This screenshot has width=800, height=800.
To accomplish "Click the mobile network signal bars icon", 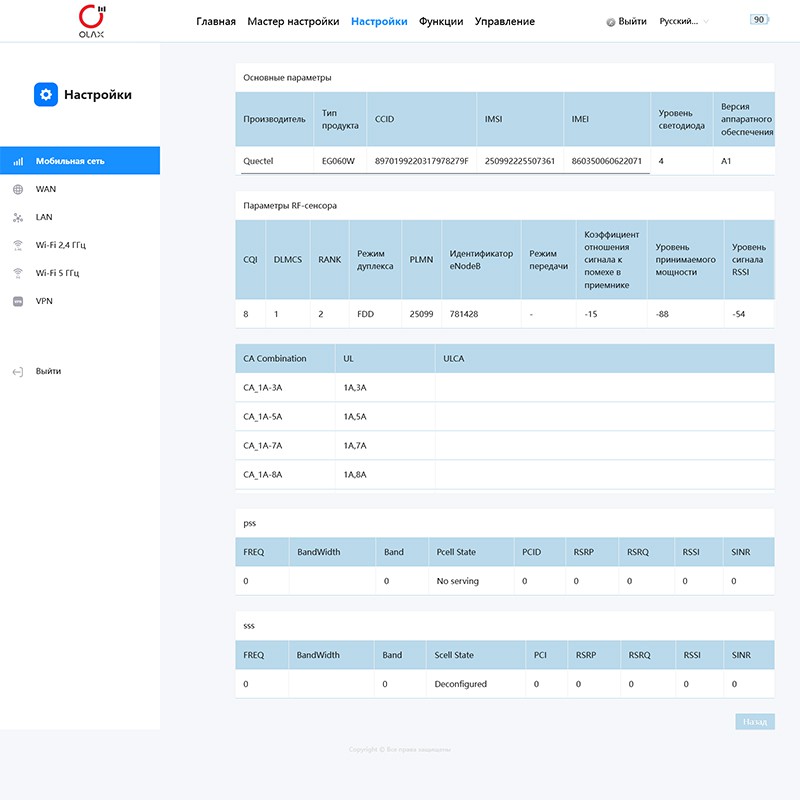I will (18, 161).
